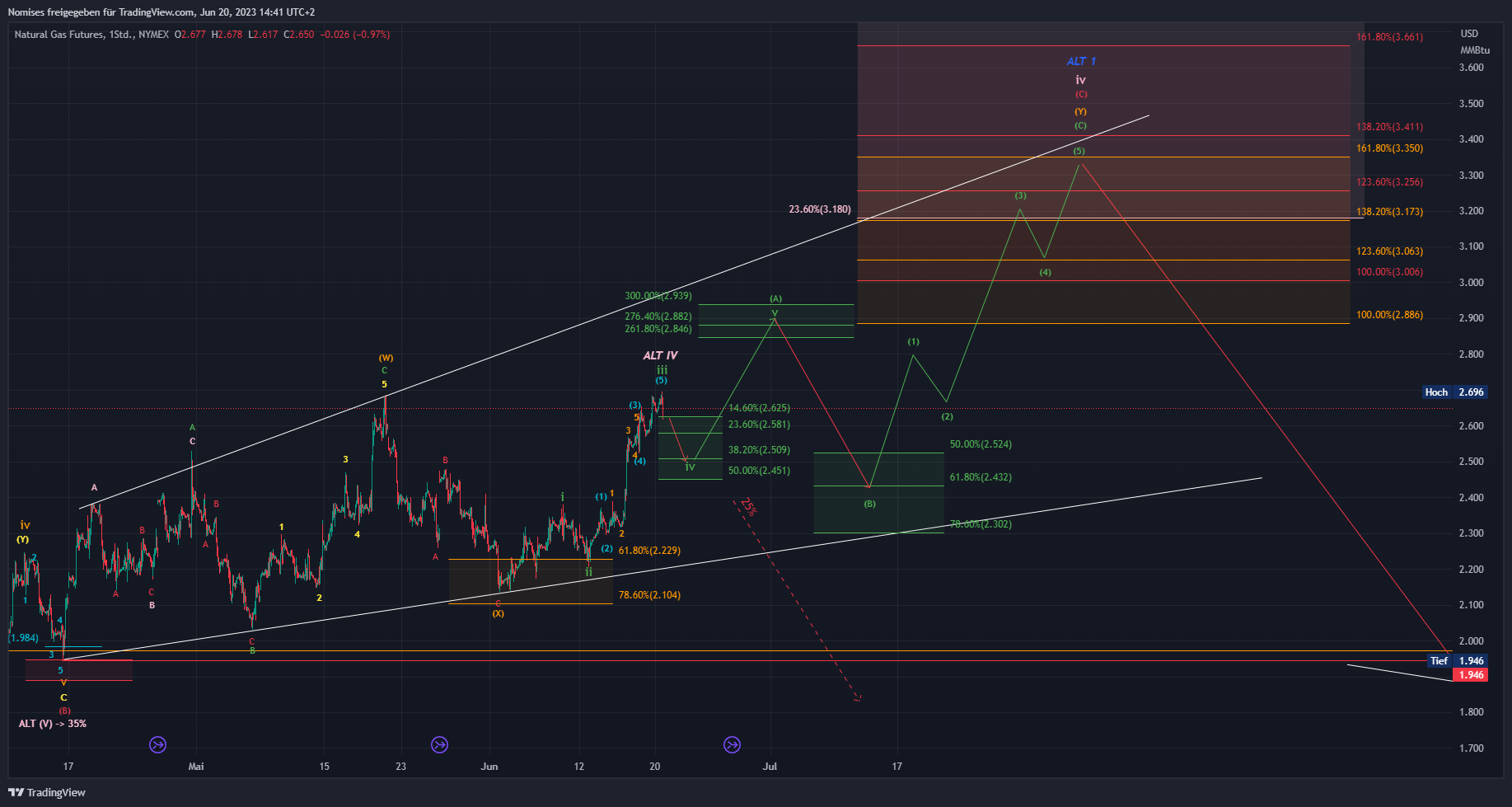Screen dimensions: 1512x807
Task: Click the 276.40%(2.882) extension label
Action: click(658, 317)
